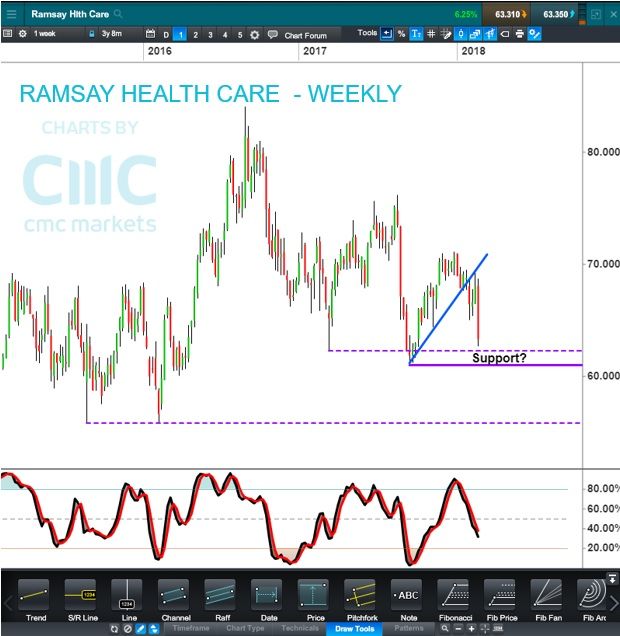Click the pop-out window icon in header
This screenshot has height=636, width=620.
point(596,15)
